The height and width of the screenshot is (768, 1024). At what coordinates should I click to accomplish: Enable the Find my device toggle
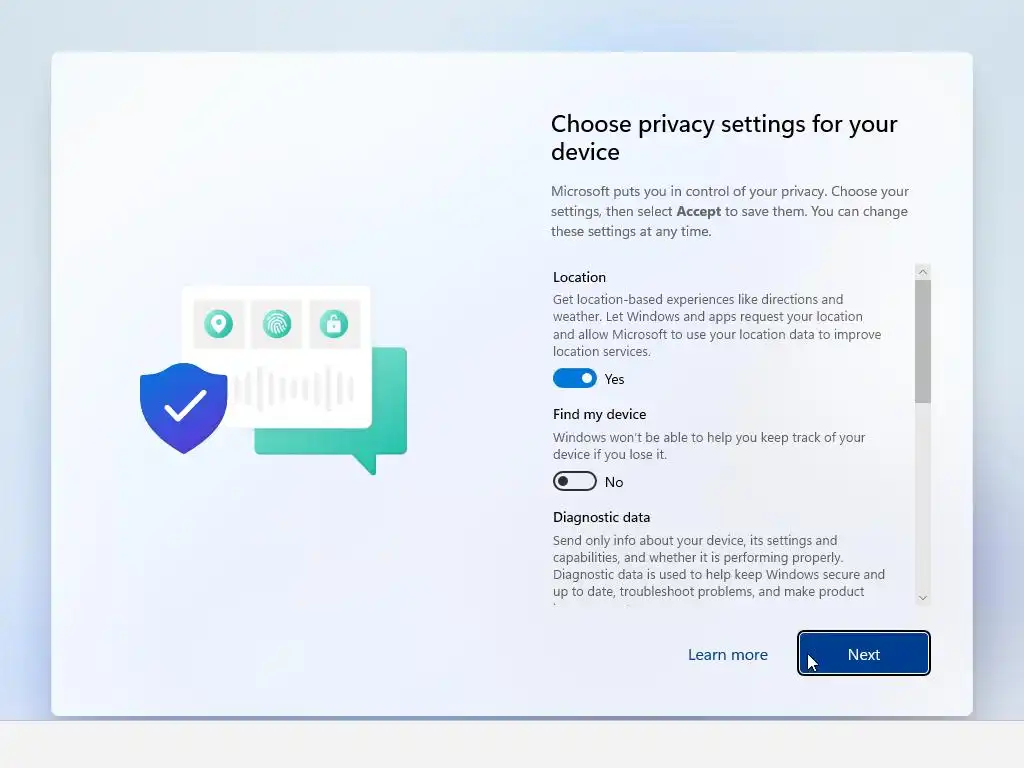click(x=575, y=481)
